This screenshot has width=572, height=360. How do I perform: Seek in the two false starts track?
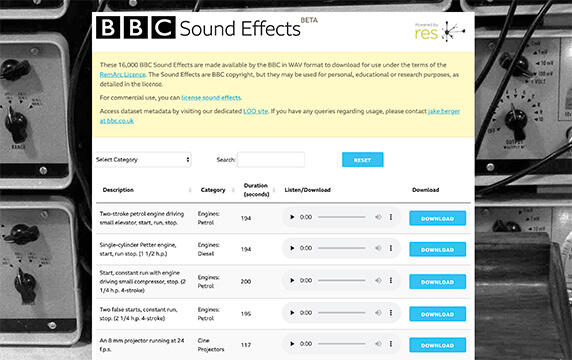(x=341, y=313)
